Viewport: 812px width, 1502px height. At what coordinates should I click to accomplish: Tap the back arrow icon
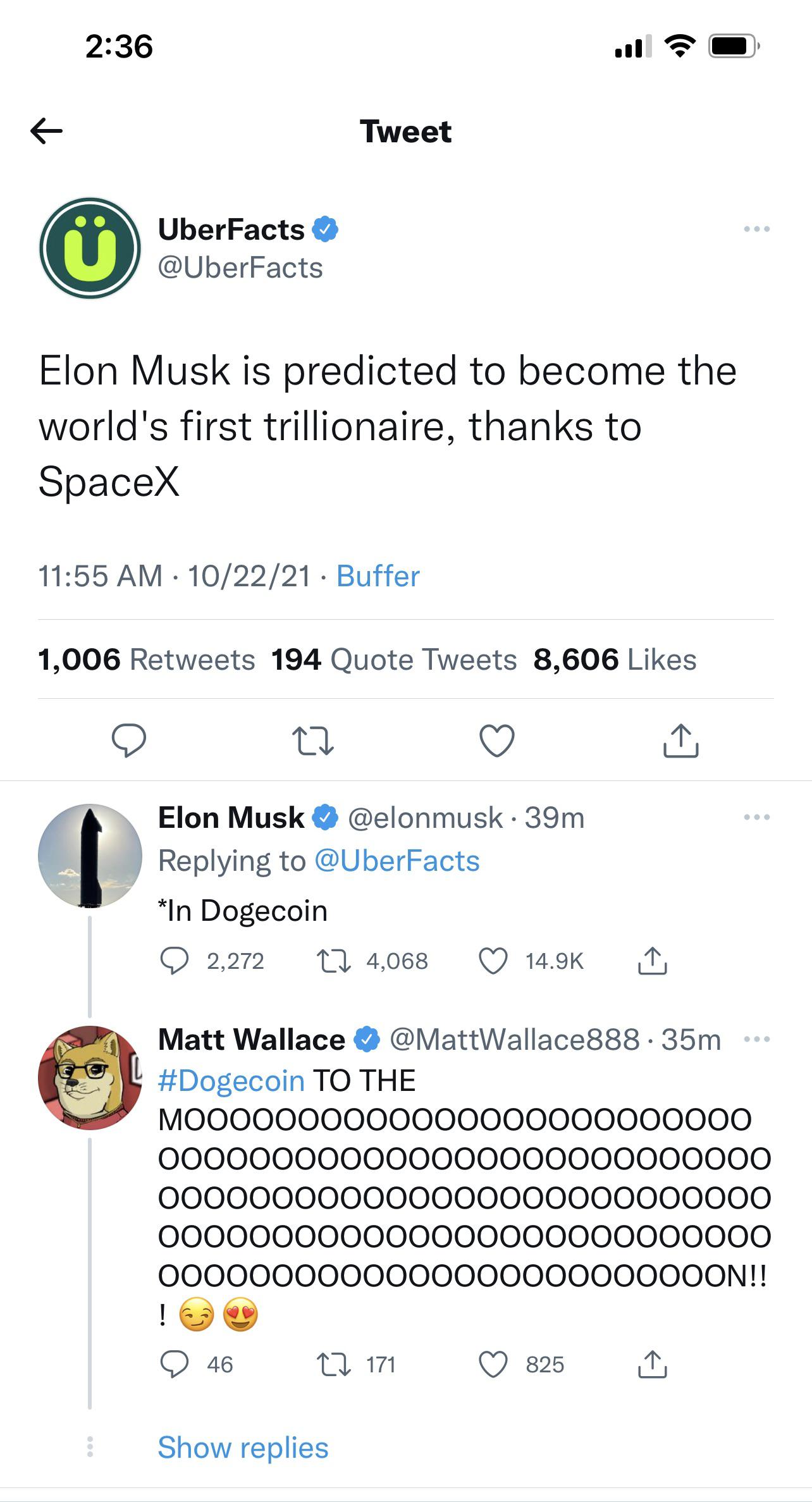click(x=46, y=131)
